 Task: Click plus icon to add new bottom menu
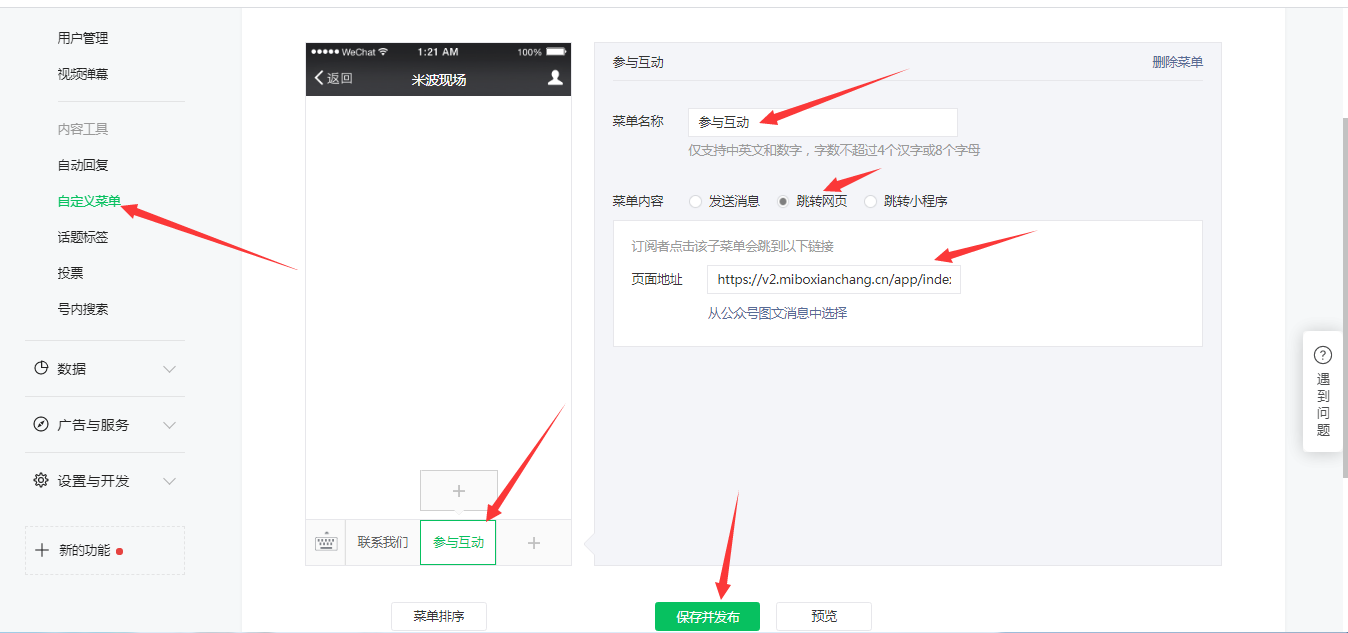coord(534,543)
